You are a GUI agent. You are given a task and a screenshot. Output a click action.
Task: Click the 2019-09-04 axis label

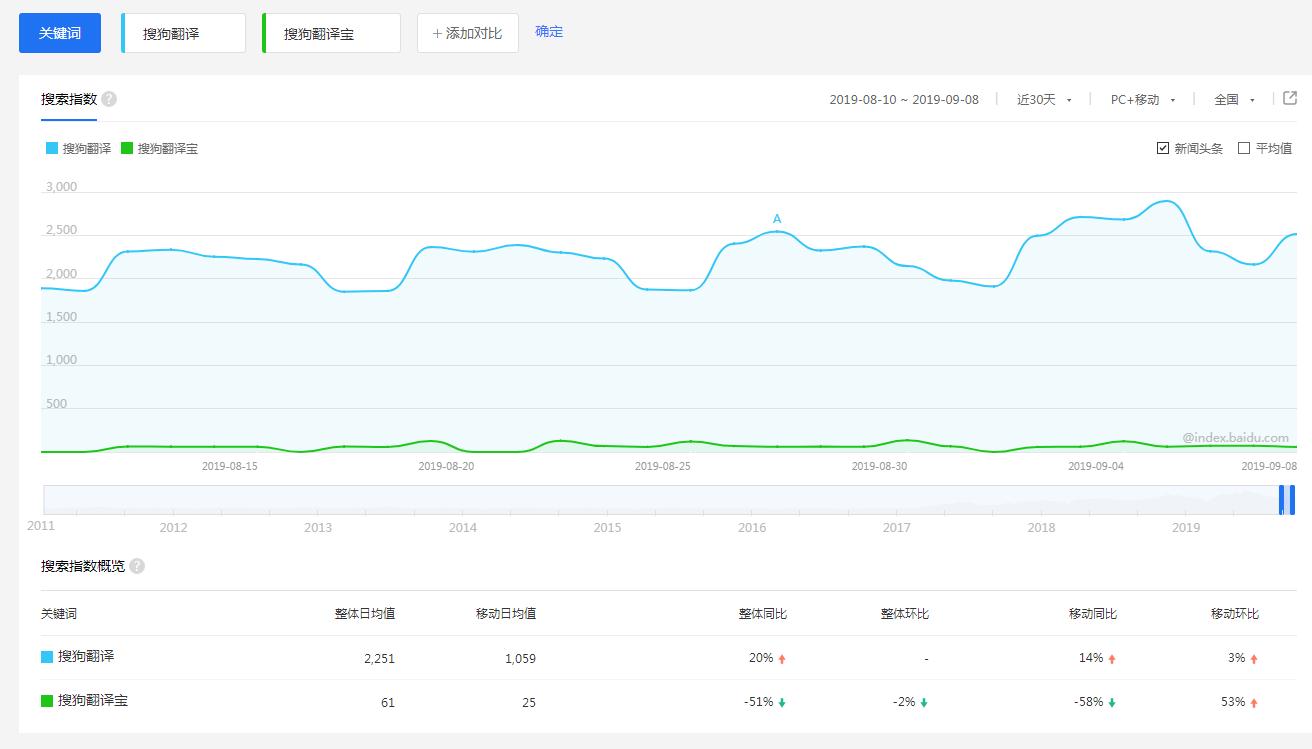(1096, 466)
